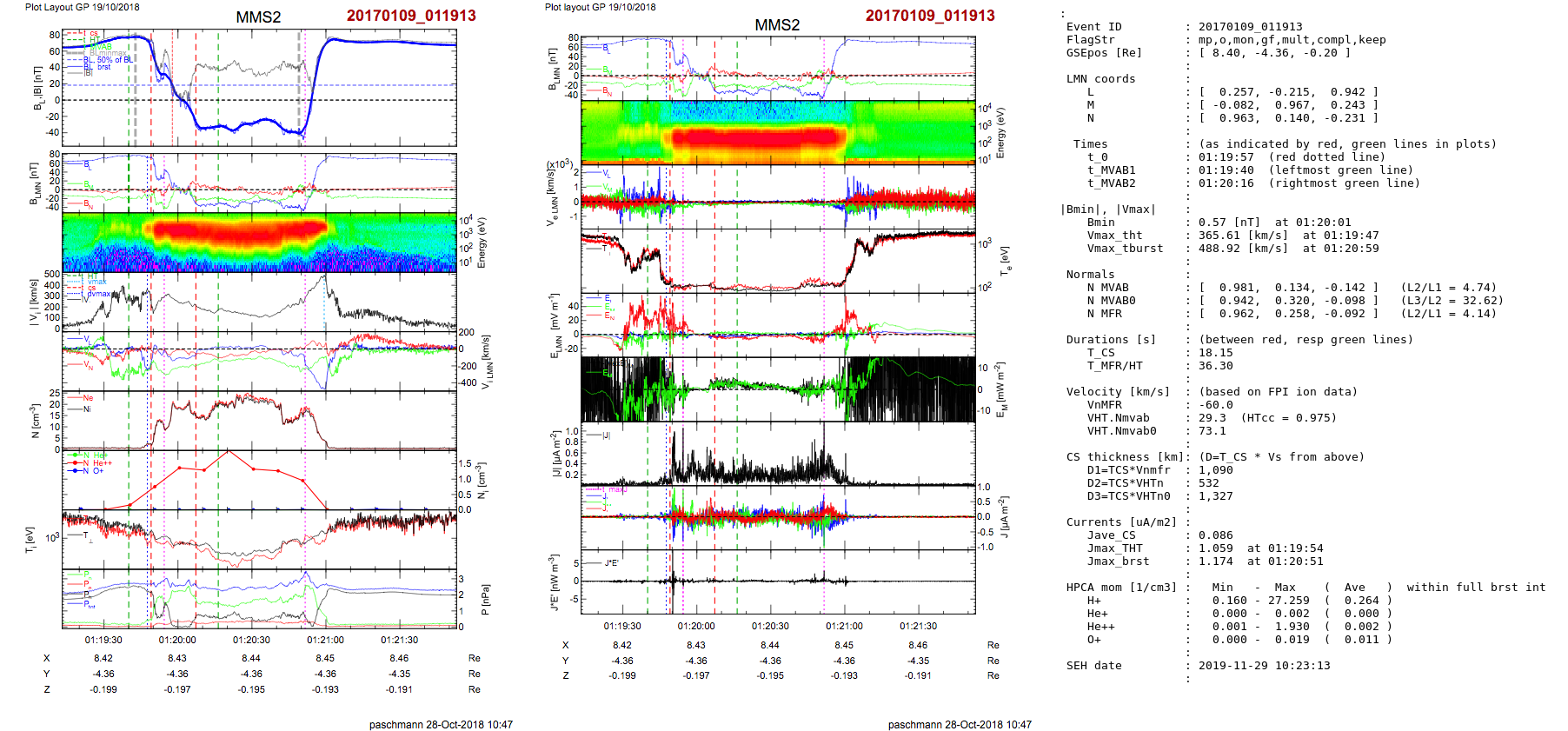Click the J*E panel in middle plot

[x=777, y=581]
